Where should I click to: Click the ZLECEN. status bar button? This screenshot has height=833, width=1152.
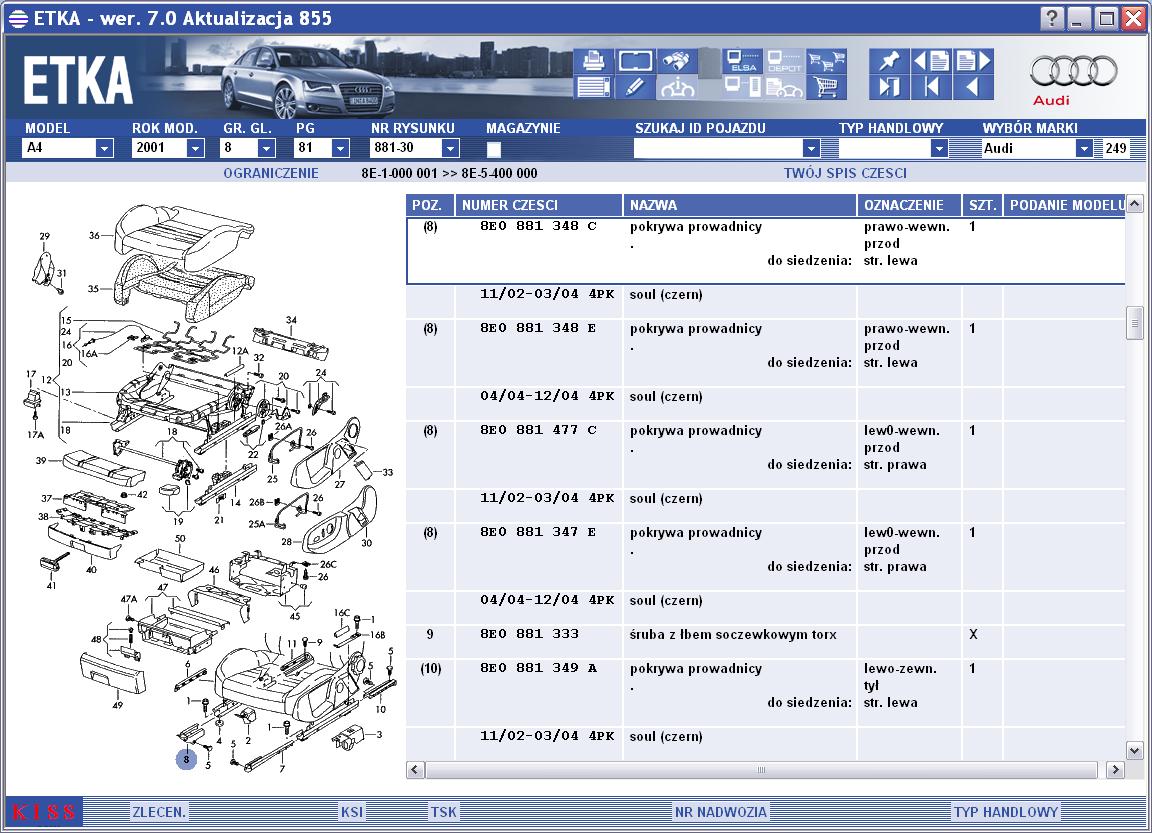tap(159, 812)
